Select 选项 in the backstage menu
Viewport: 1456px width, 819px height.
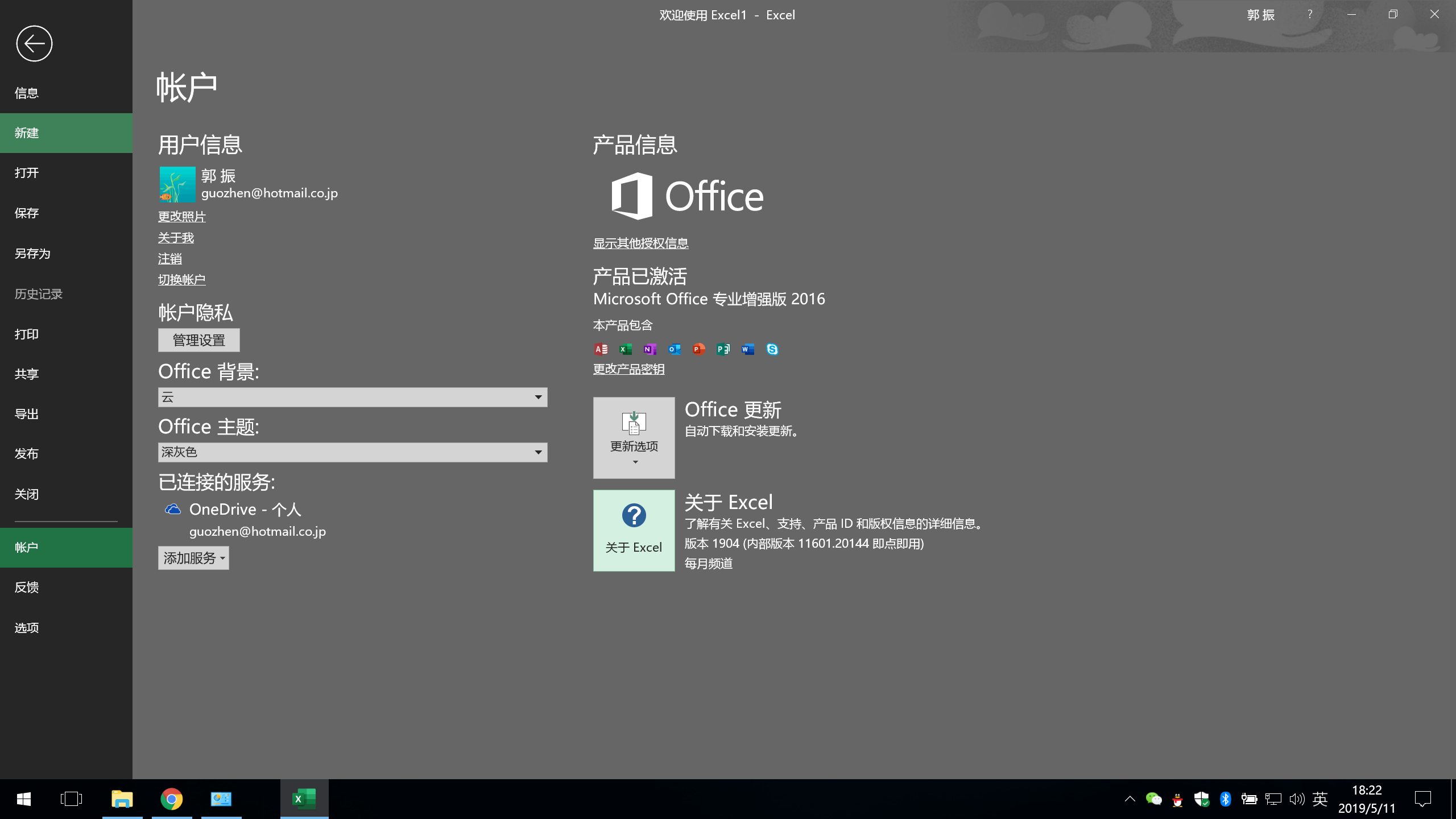66,628
